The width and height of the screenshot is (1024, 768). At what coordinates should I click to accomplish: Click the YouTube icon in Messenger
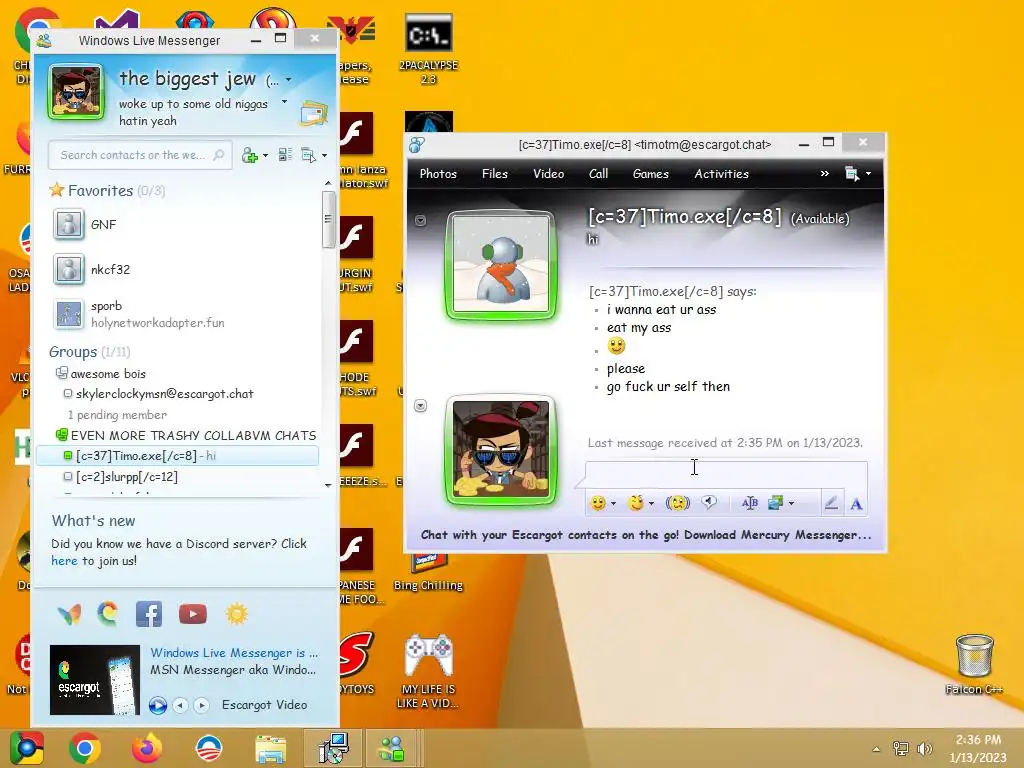point(193,614)
